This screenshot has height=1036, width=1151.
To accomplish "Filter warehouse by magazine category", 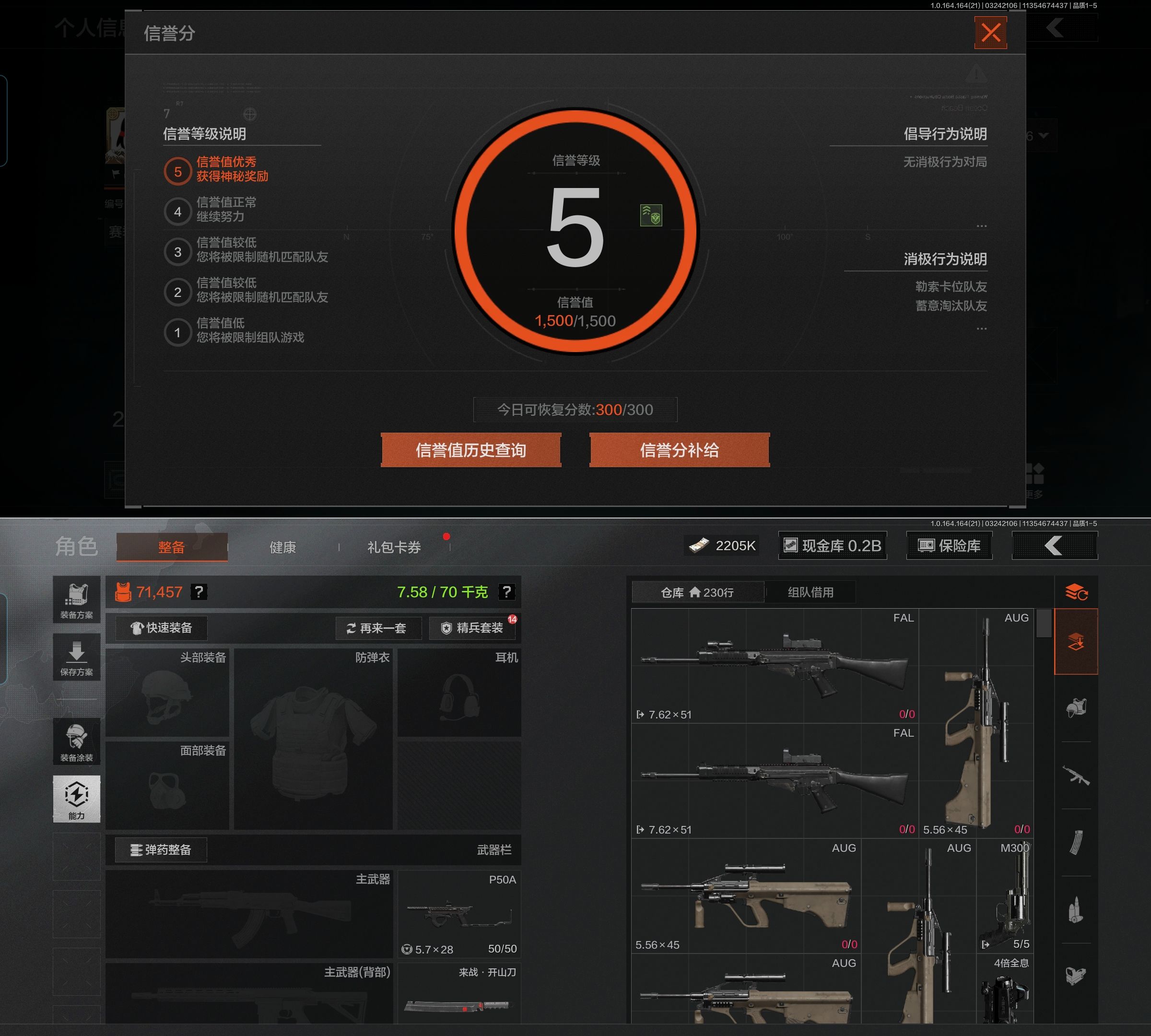I will tap(1076, 842).
